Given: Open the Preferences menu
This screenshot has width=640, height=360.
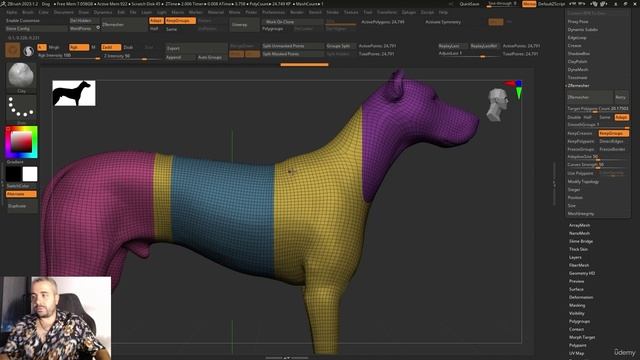Looking at the screenshot, I should coord(273,12).
